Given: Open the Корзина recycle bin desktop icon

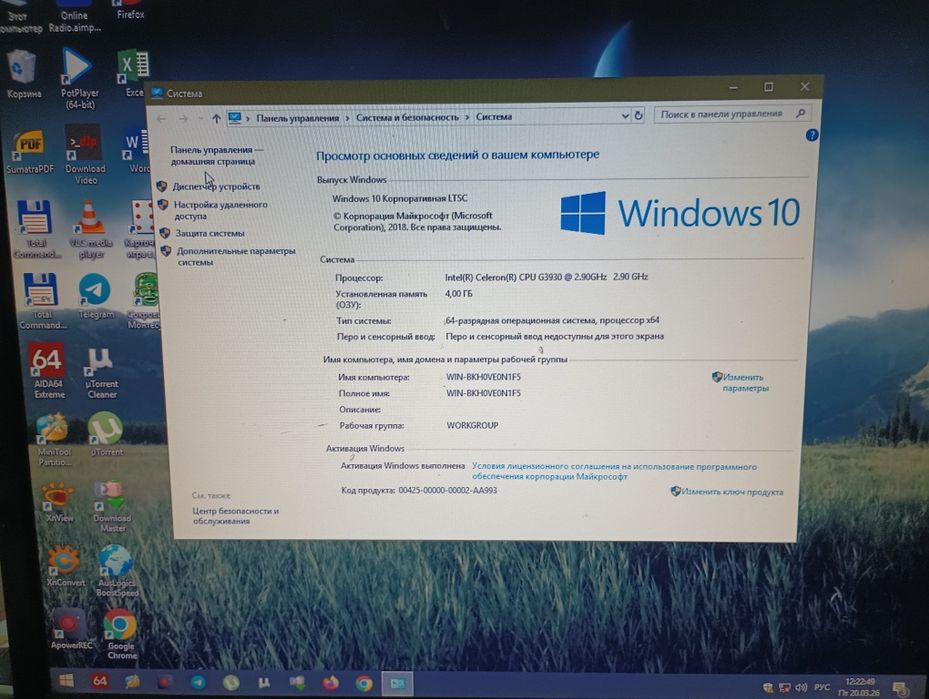Looking at the screenshot, I should (x=23, y=73).
